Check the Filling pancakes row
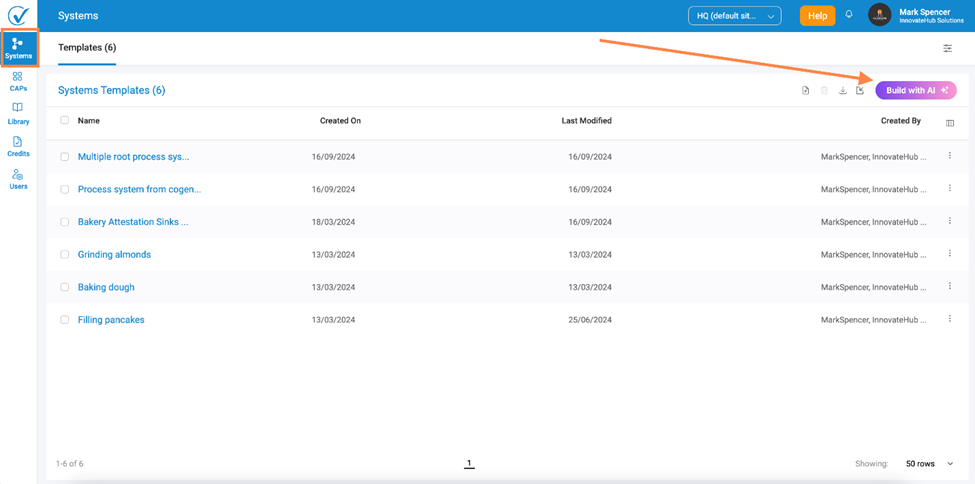 click(65, 320)
